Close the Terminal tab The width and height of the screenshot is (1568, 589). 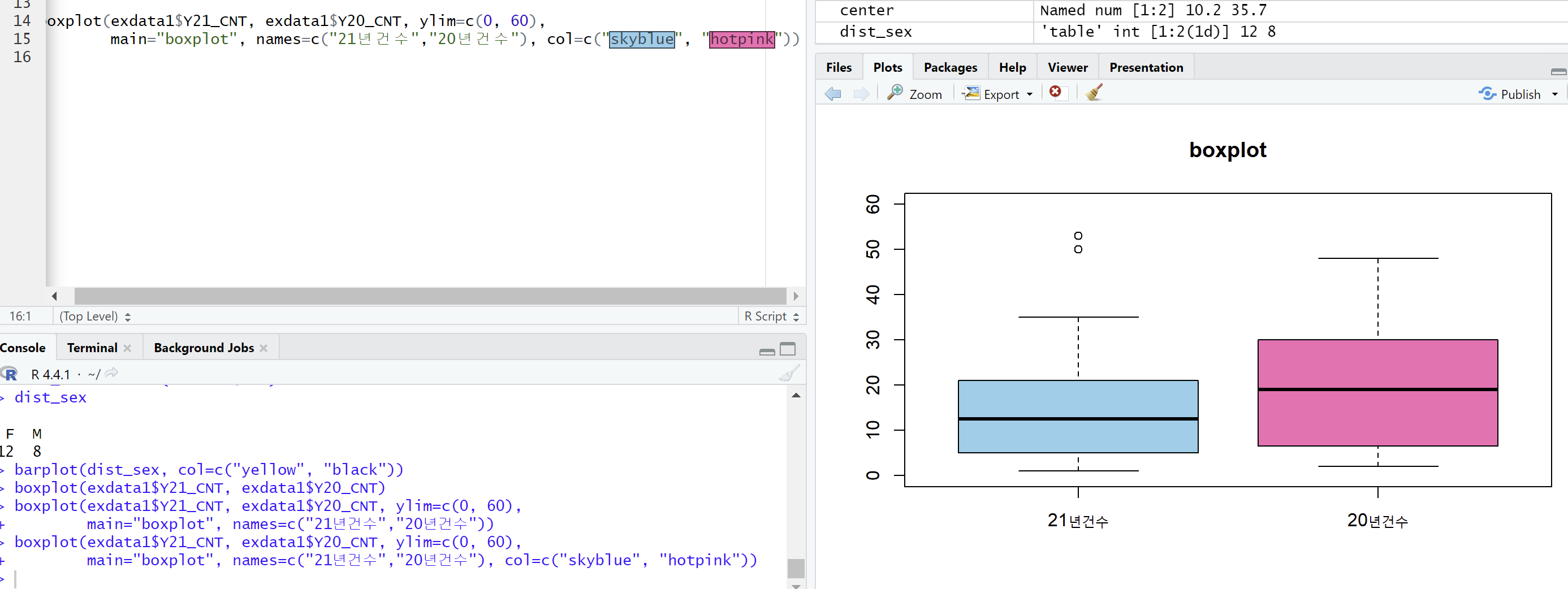tap(127, 348)
